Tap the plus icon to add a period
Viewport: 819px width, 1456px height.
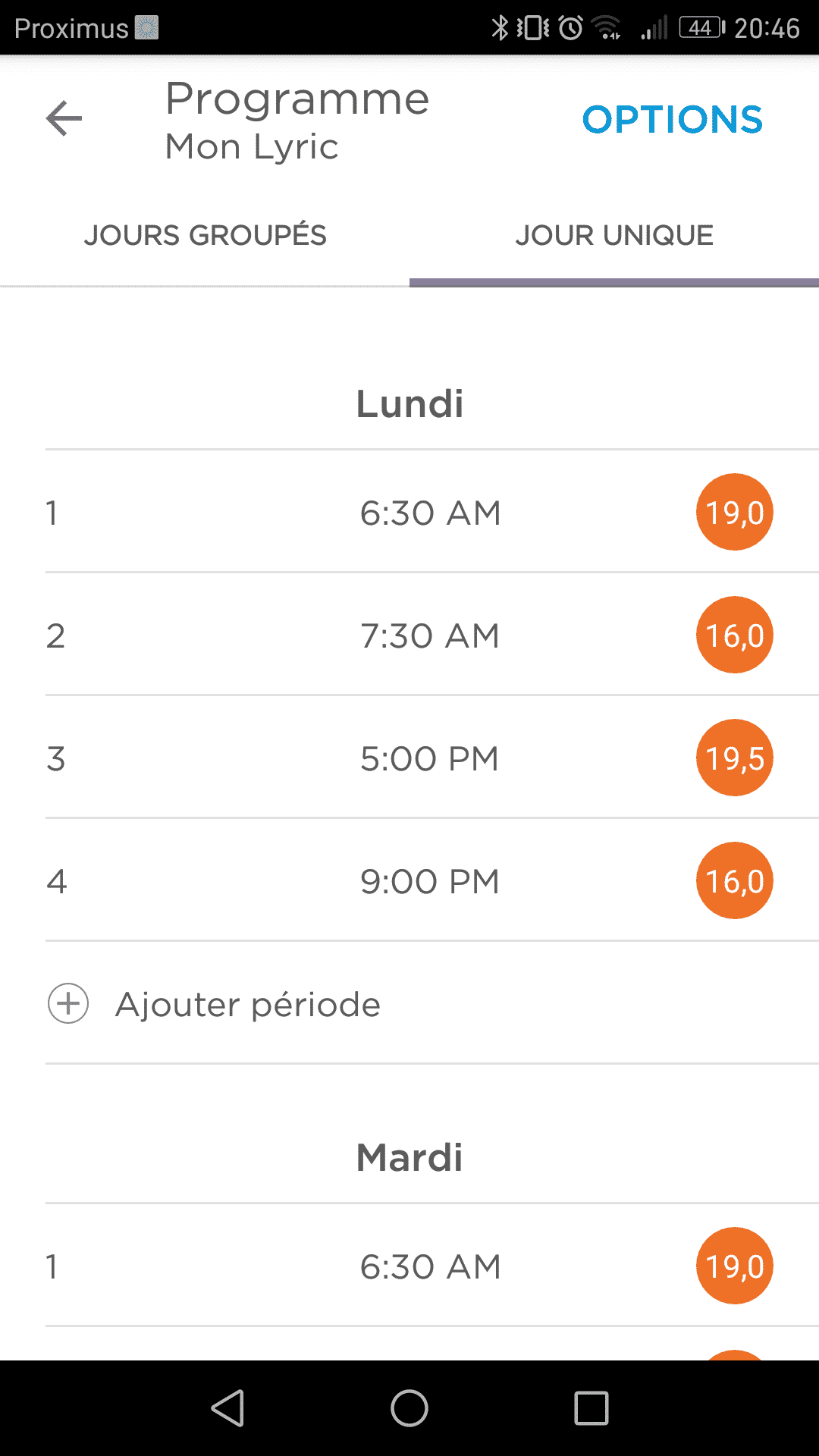click(x=68, y=1003)
